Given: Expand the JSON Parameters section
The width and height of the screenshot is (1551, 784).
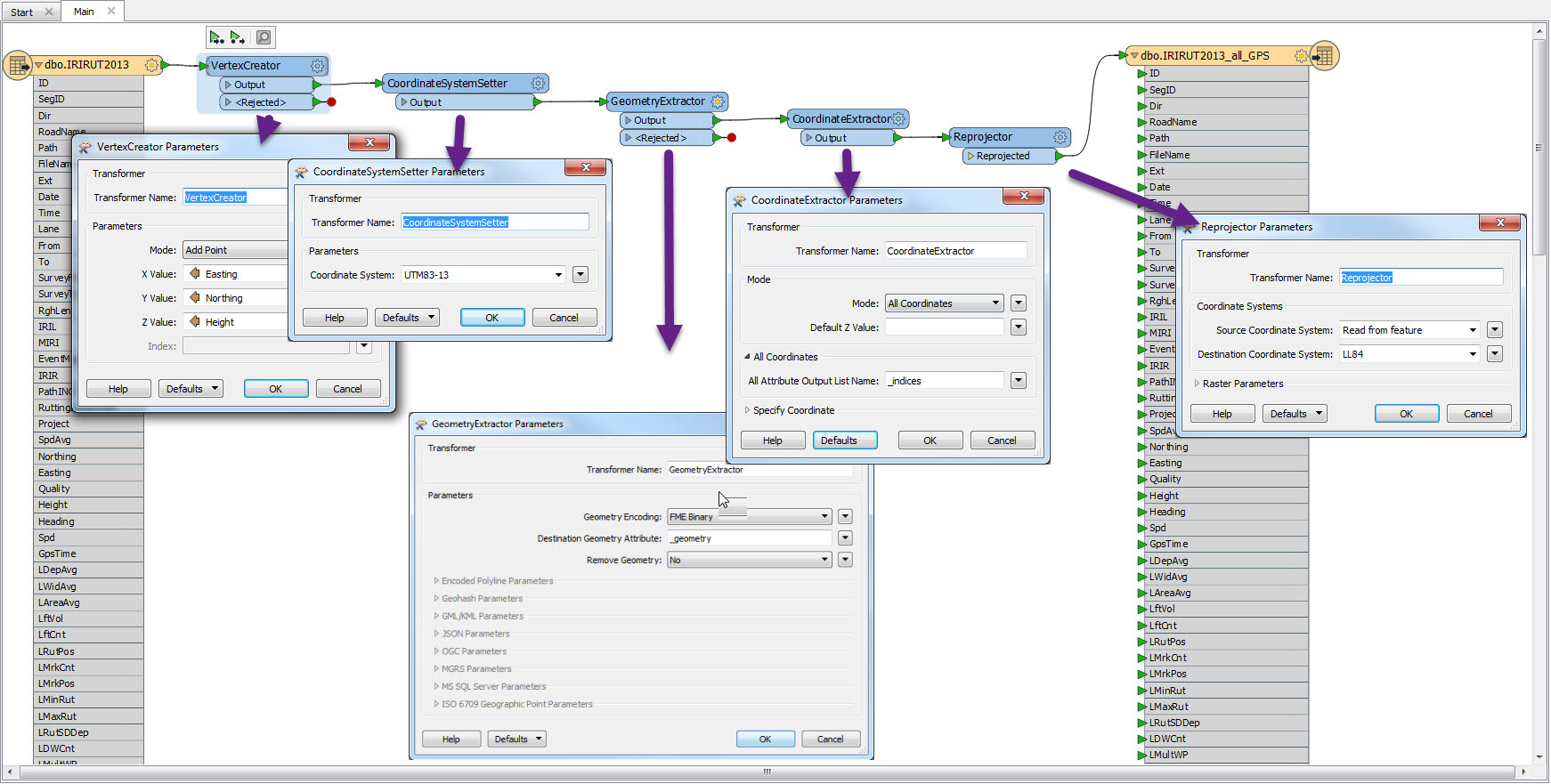Looking at the screenshot, I should click(x=436, y=634).
